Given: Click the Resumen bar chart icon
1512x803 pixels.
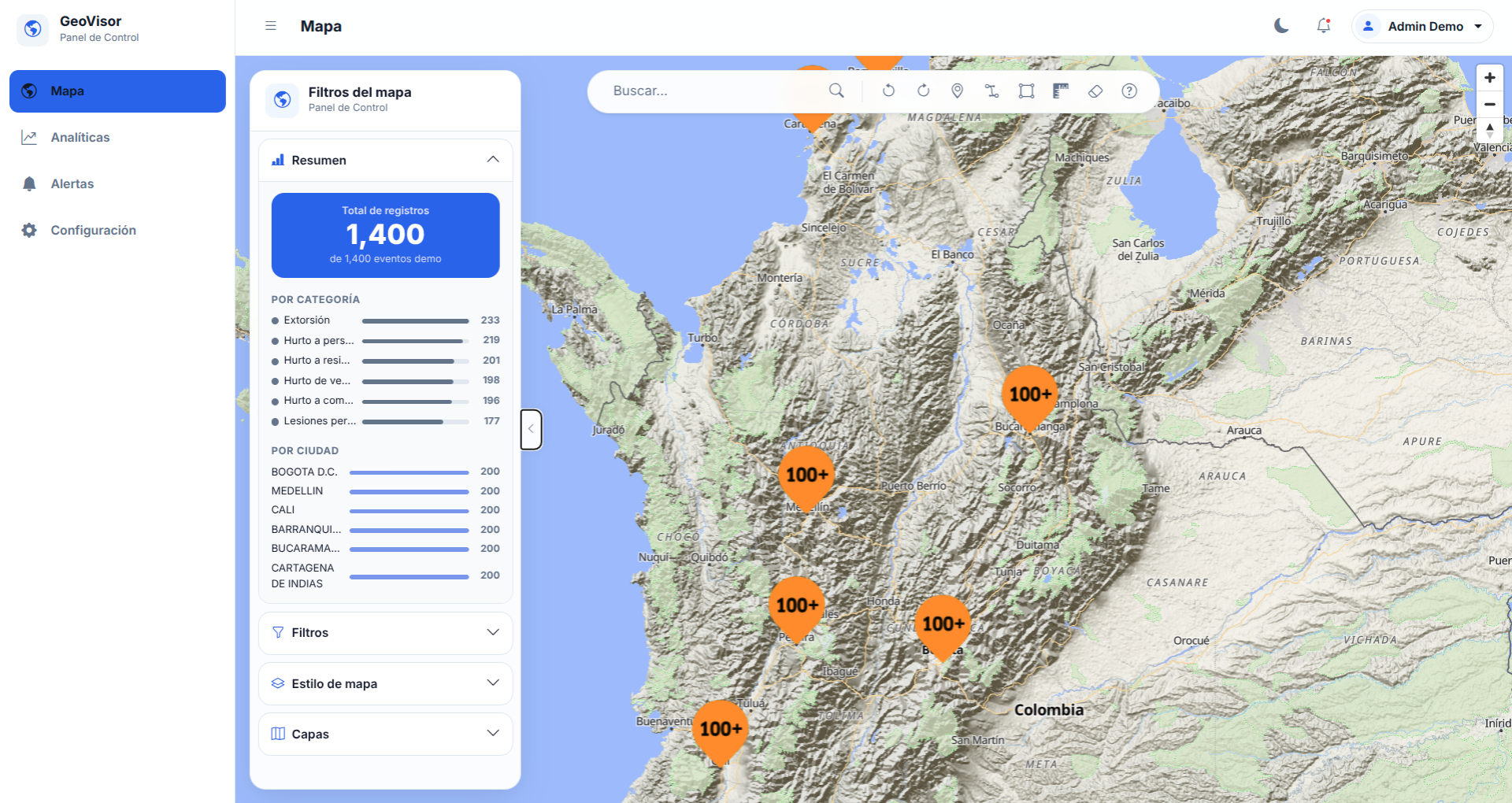Looking at the screenshot, I should [x=278, y=160].
